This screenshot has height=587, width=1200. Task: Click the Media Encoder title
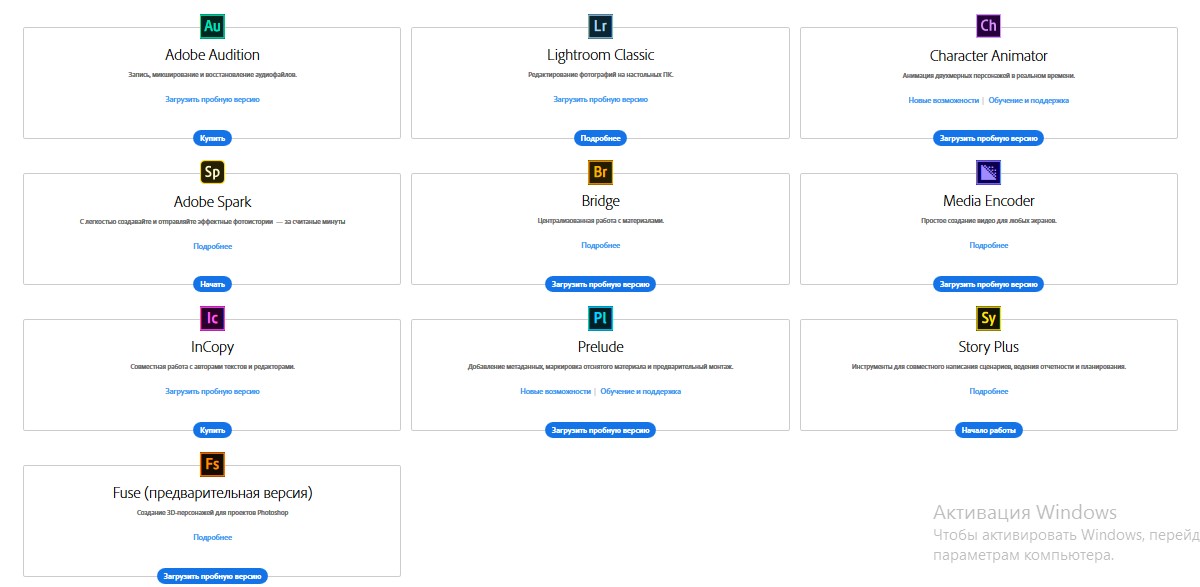point(988,201)
